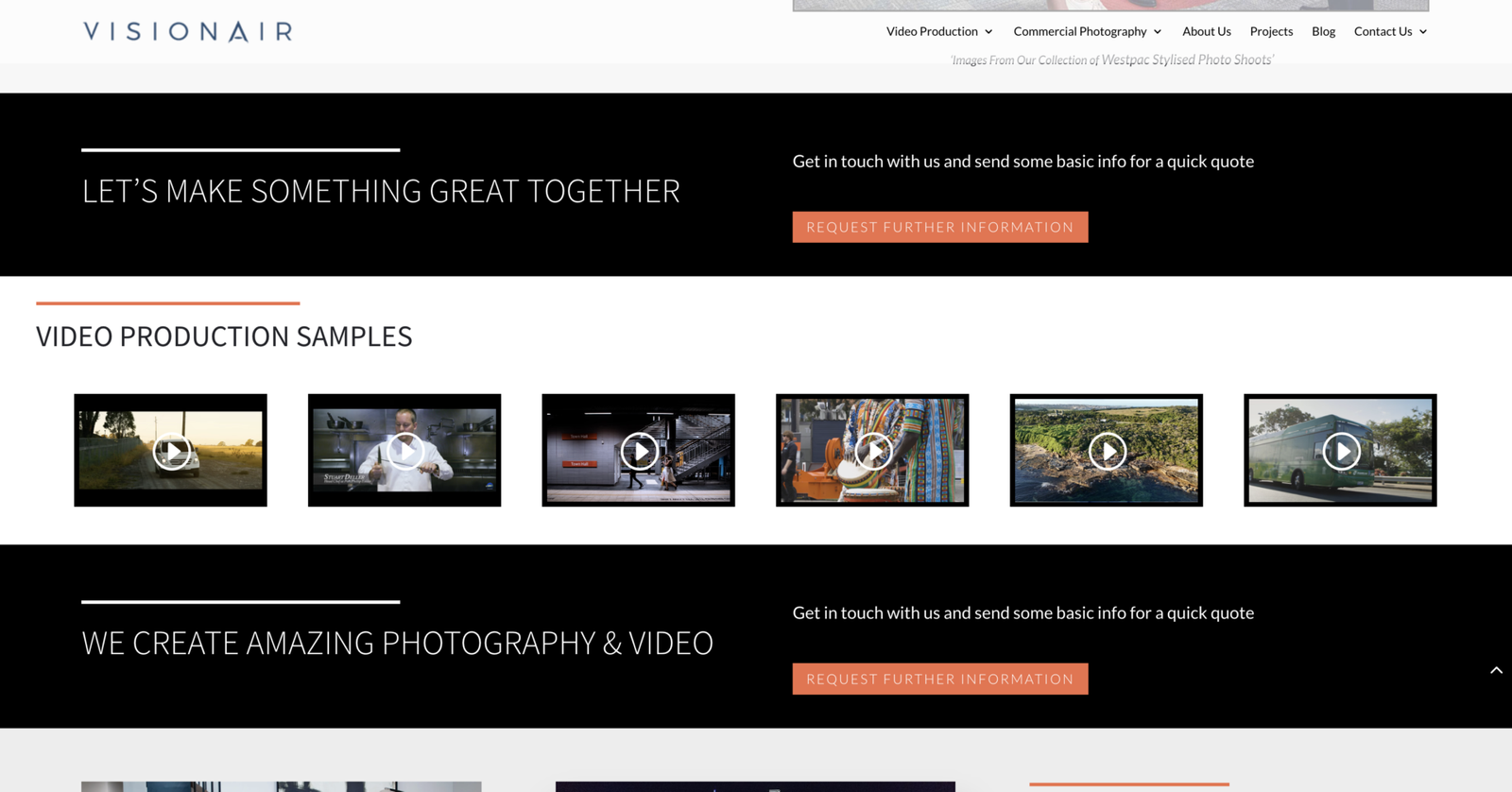Open the About Us page
Image resolution: width=1512 pixels, height=792 pixels.
pyautogui.click(x=1206, y=31)
